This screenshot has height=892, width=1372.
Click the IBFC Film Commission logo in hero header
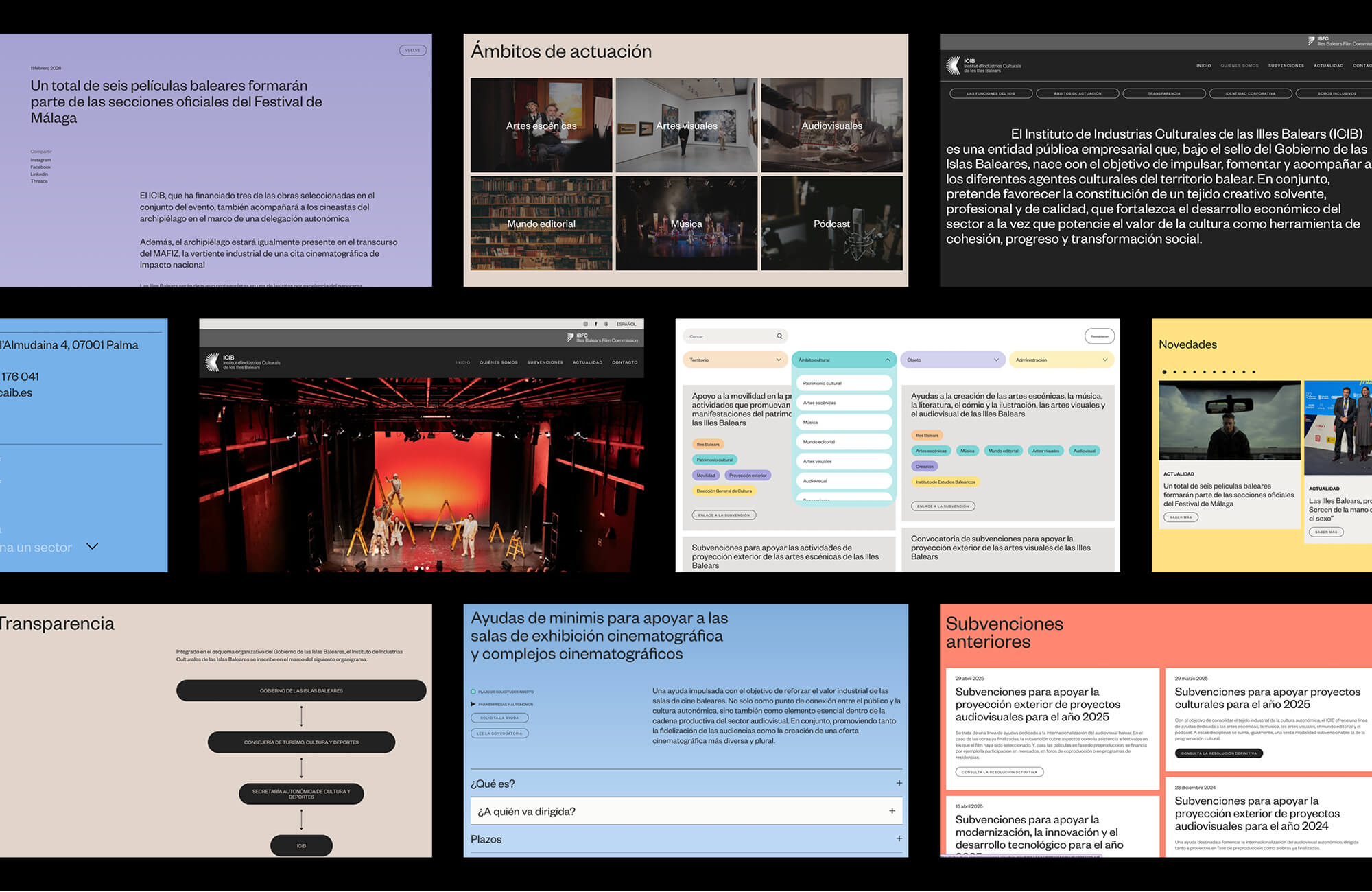point(602,338)
